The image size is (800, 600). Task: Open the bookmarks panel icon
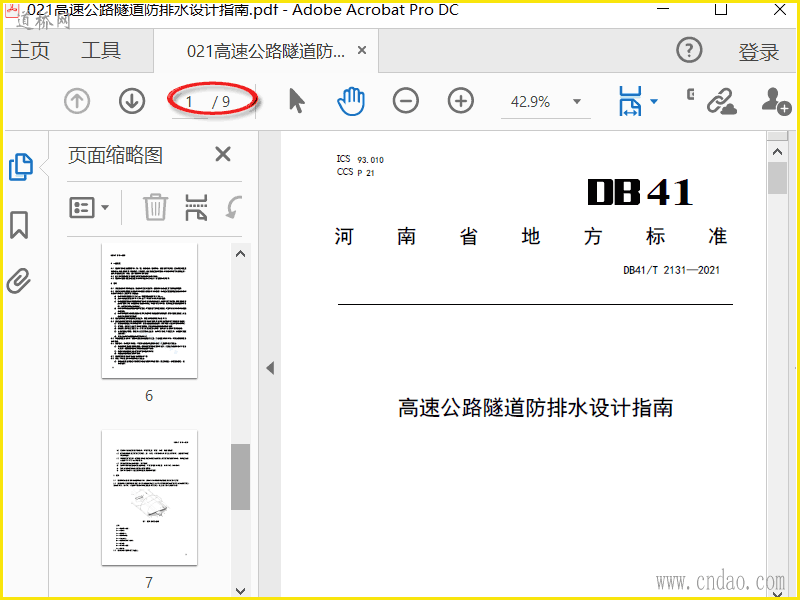tap(19, 225)
